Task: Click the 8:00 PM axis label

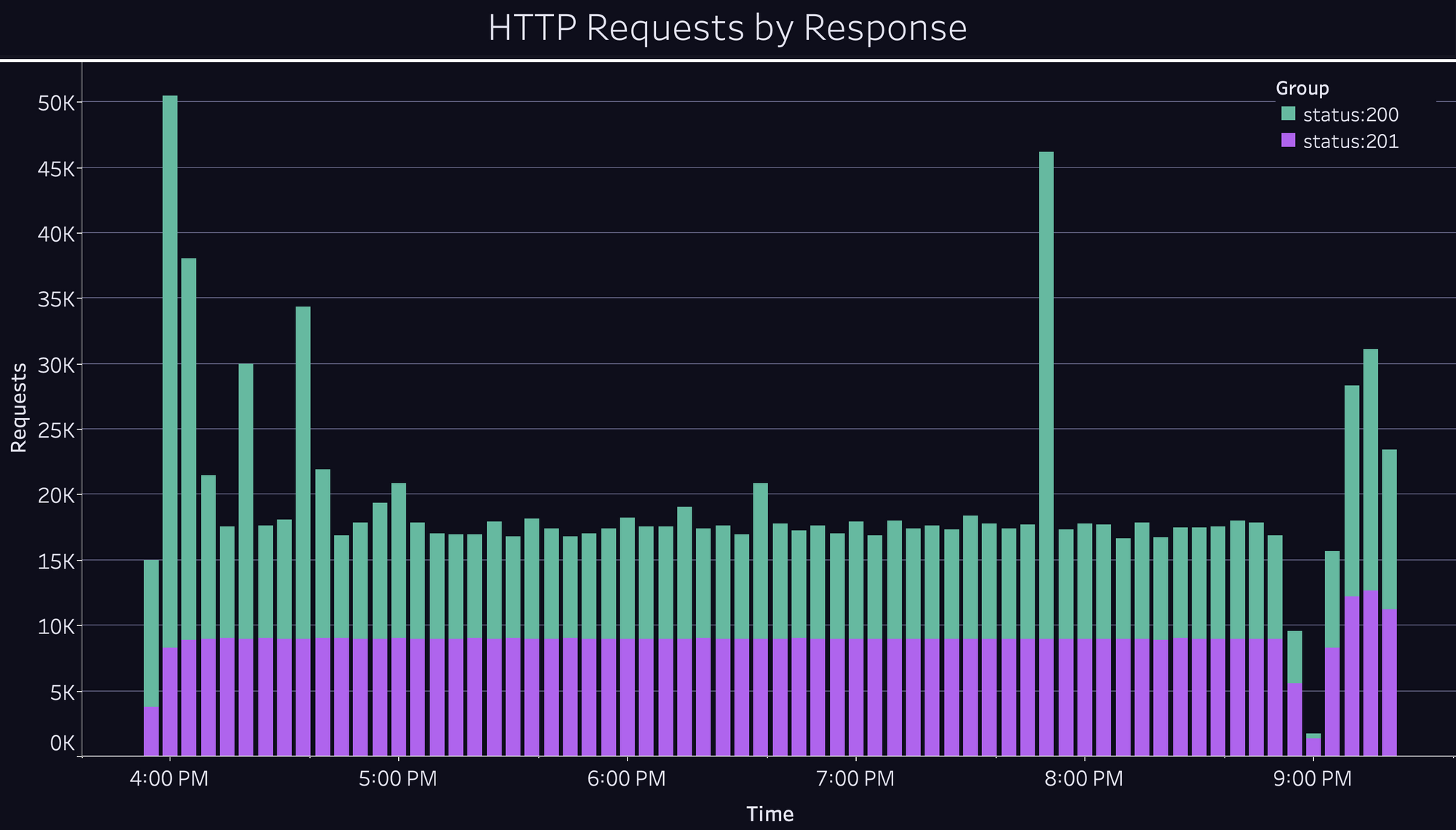Action: [1084, 779]
